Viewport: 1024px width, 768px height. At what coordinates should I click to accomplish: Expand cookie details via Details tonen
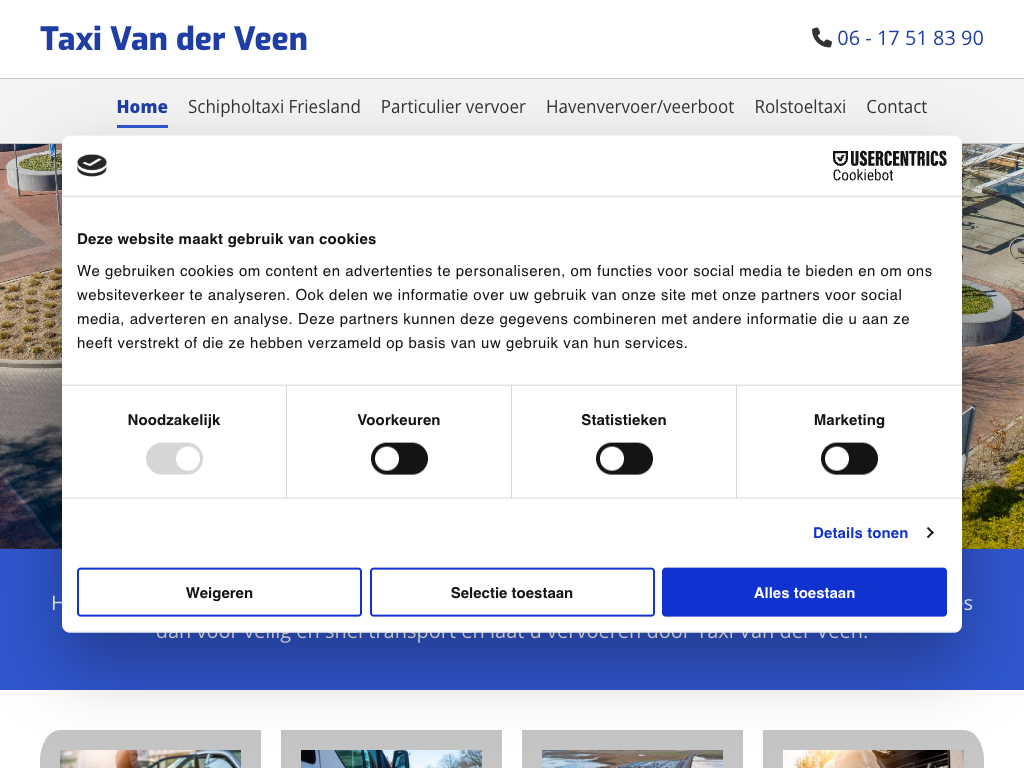(x=860, y=533)
